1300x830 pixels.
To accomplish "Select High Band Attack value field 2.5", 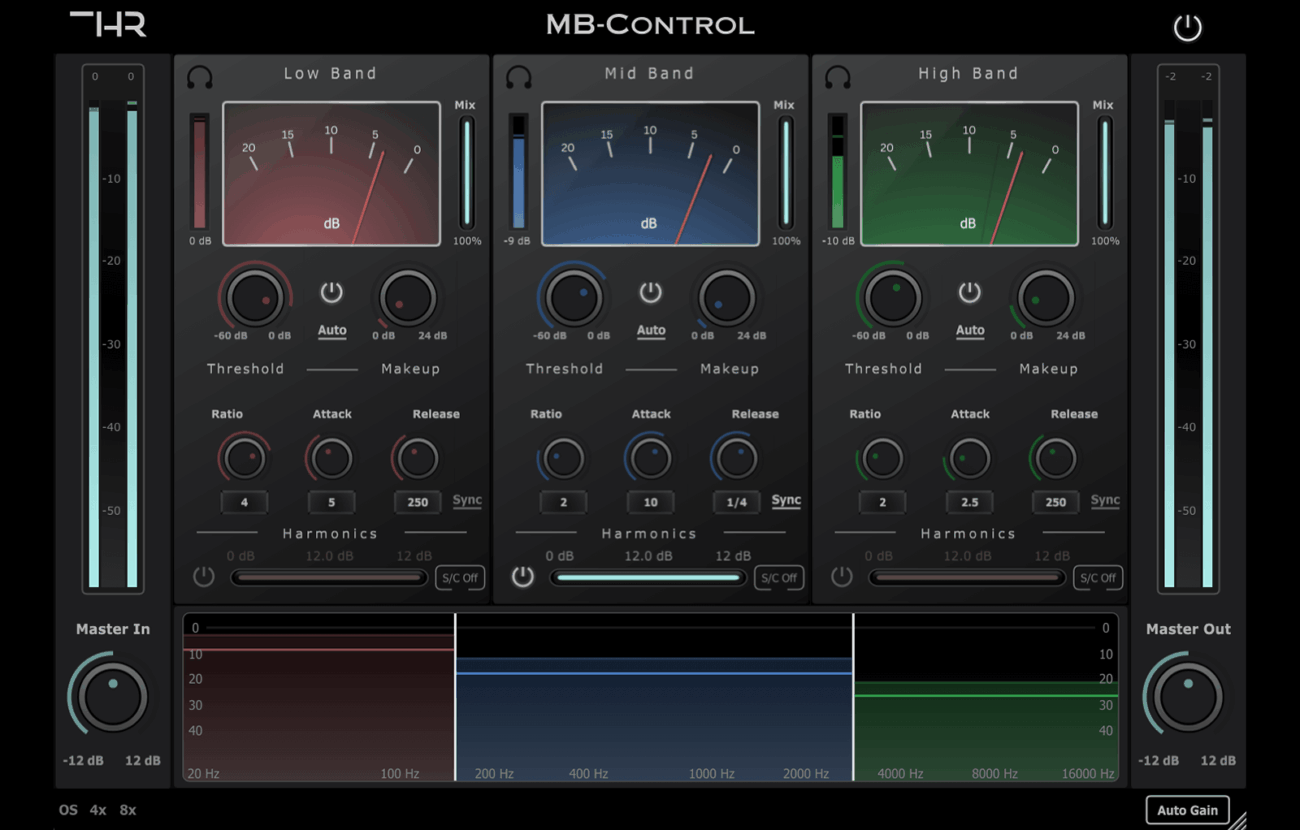I will 969,502.
